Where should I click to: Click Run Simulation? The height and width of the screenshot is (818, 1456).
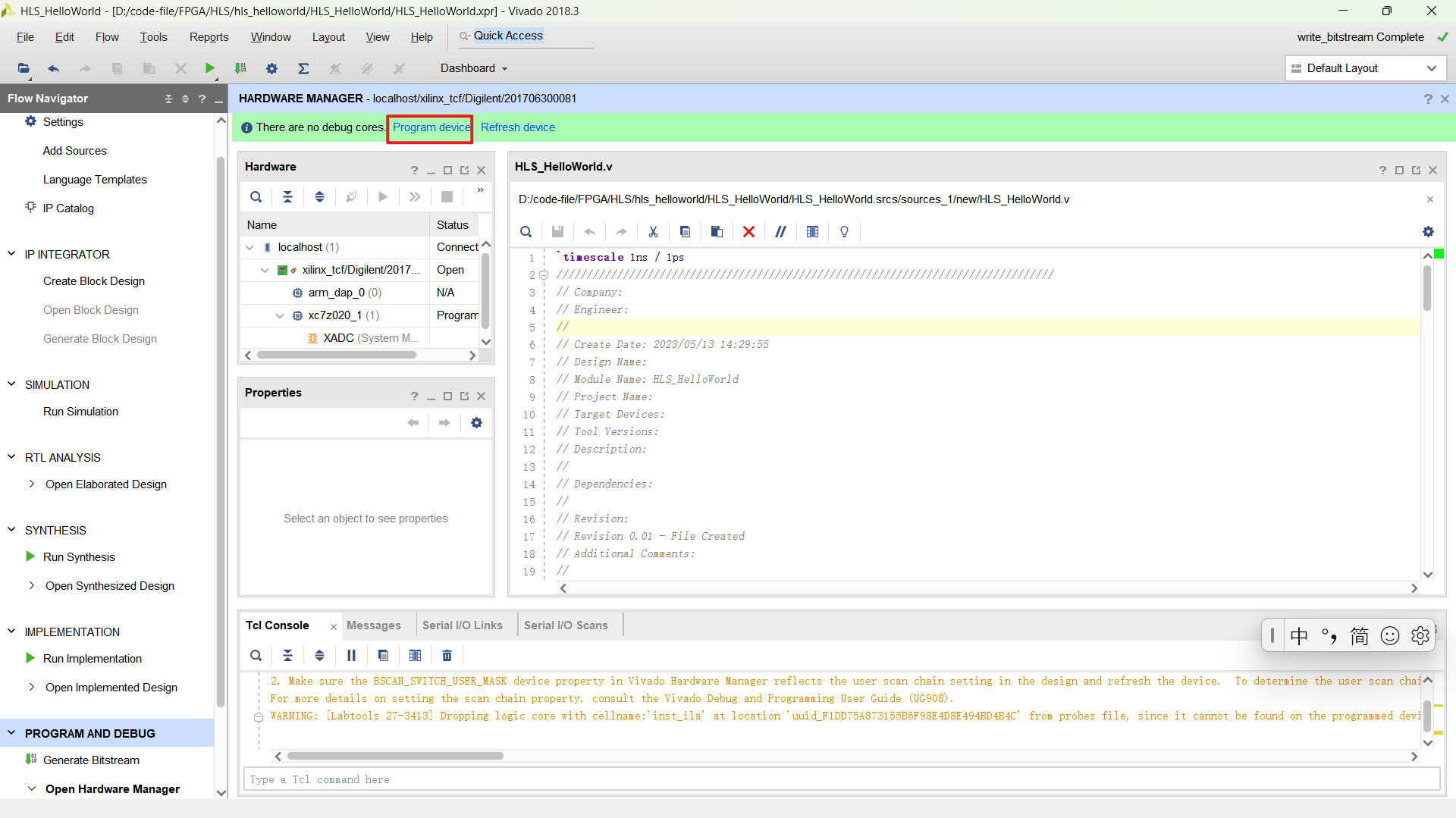coord(80,412)
